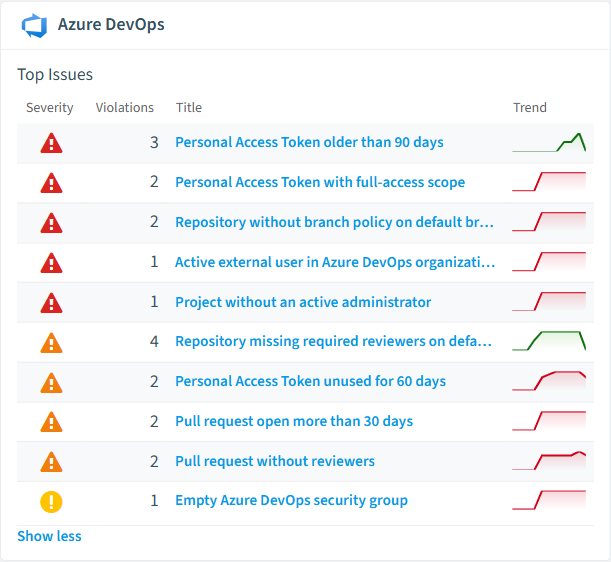Click trend sparkline for full-access scope token
This screenshot has width=611, height=562.
coord(549,182)
